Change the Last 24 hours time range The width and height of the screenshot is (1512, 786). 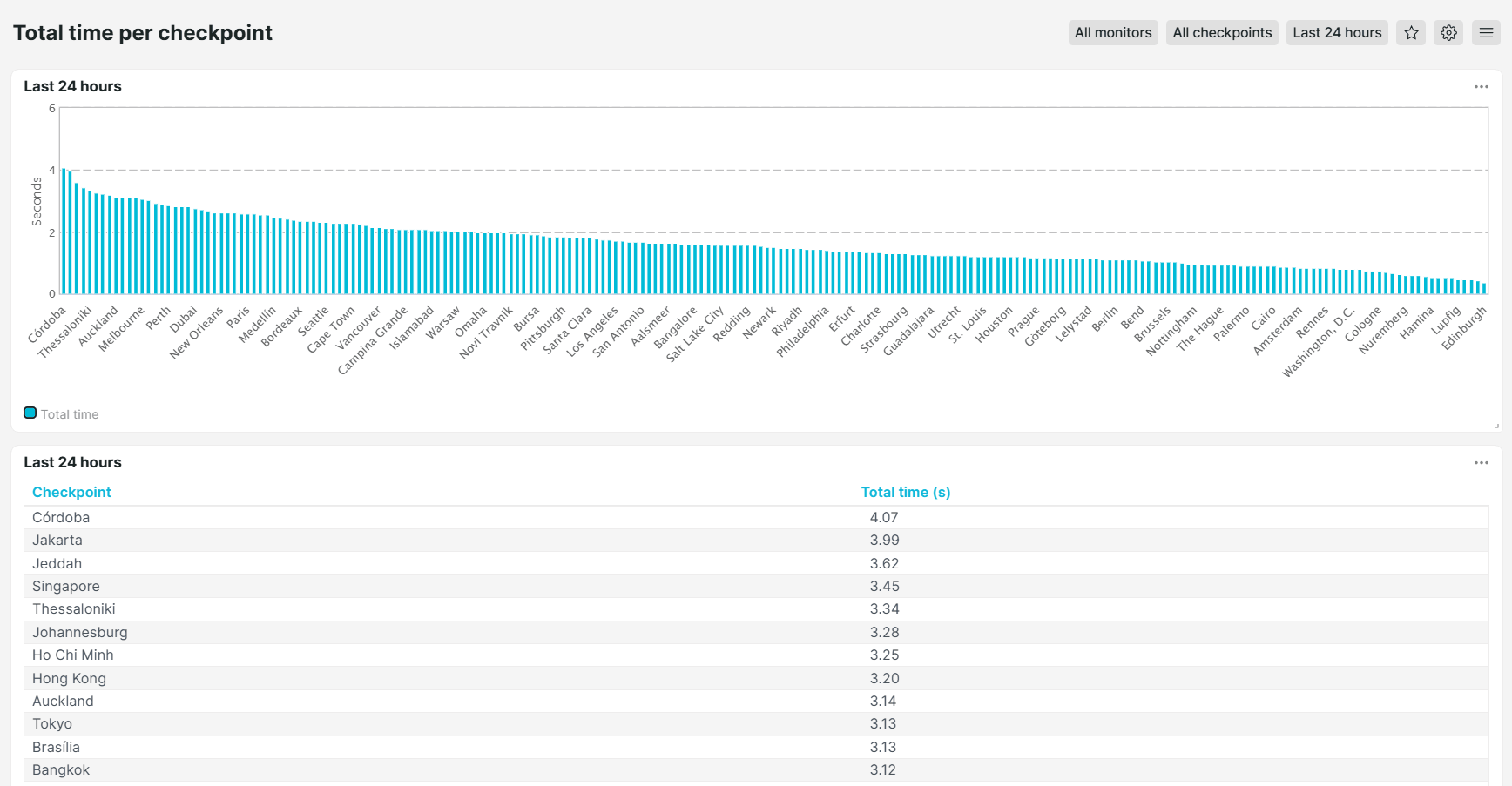pyautogui.click(x=1337, y=32)
